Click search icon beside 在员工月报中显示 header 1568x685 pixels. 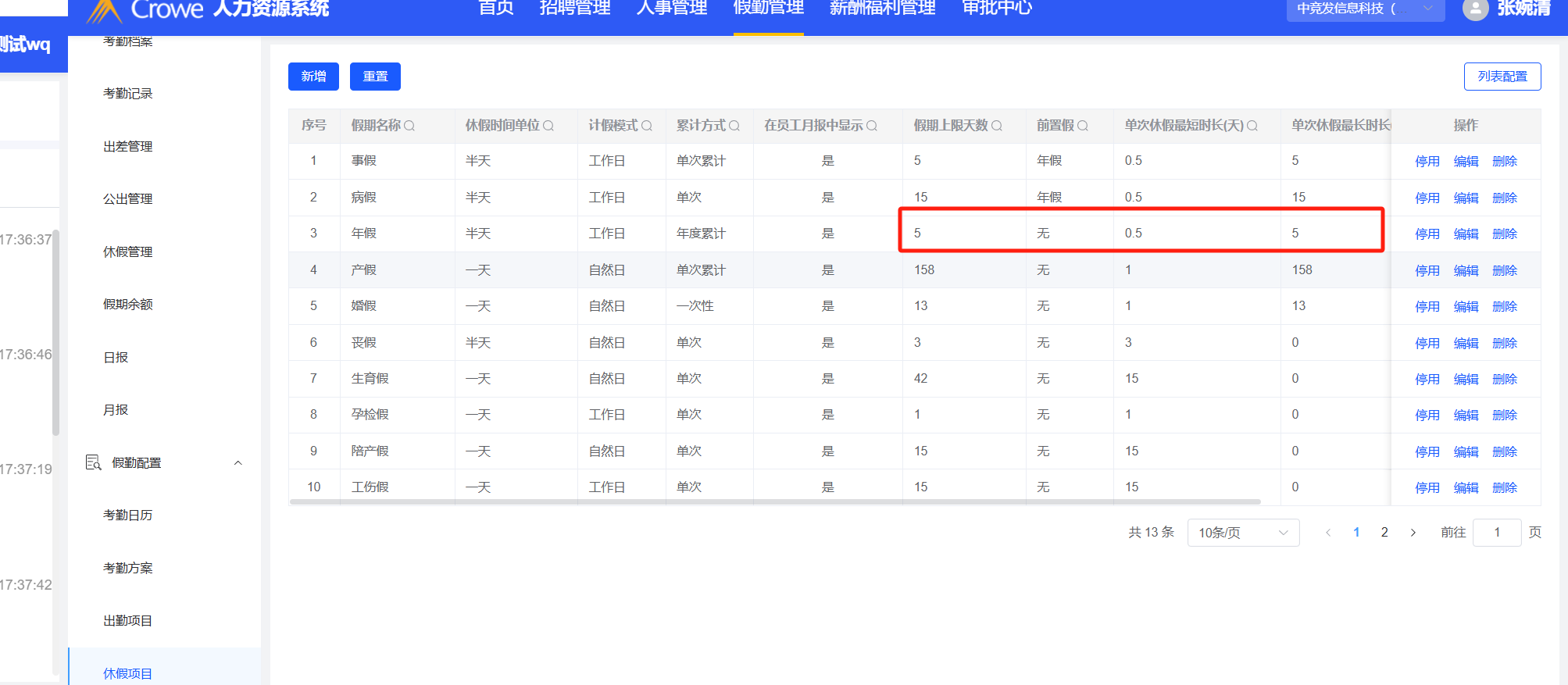[872, 126]
